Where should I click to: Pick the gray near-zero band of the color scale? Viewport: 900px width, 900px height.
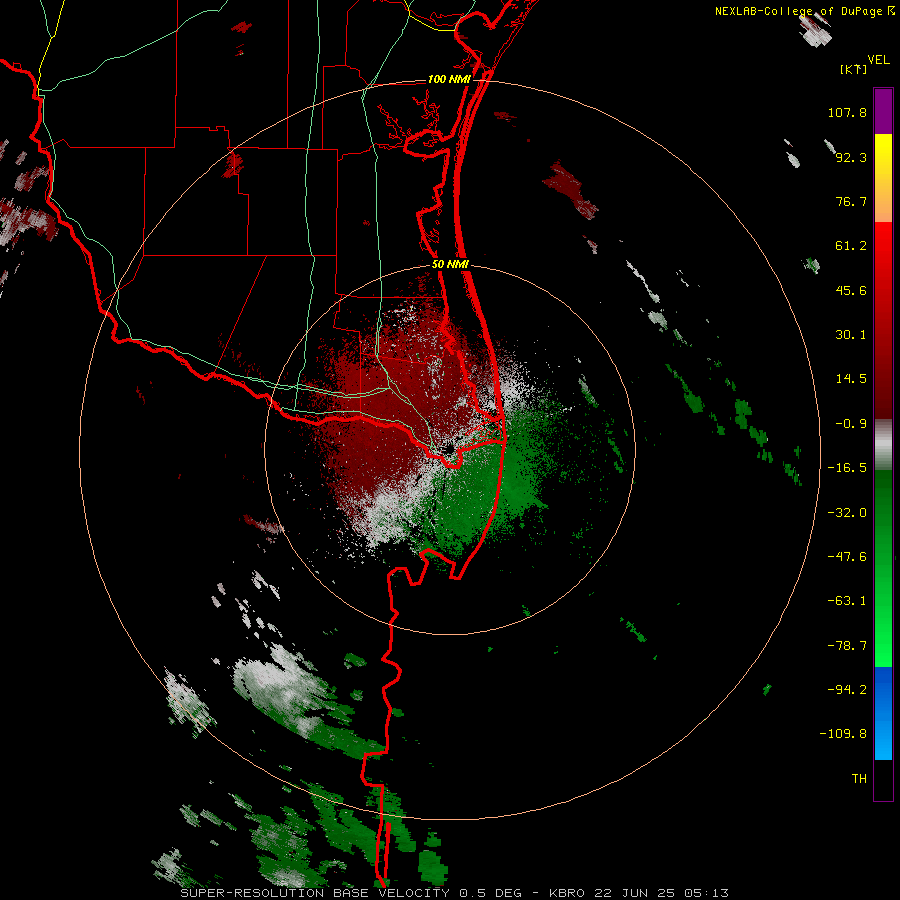coord(883,445)
